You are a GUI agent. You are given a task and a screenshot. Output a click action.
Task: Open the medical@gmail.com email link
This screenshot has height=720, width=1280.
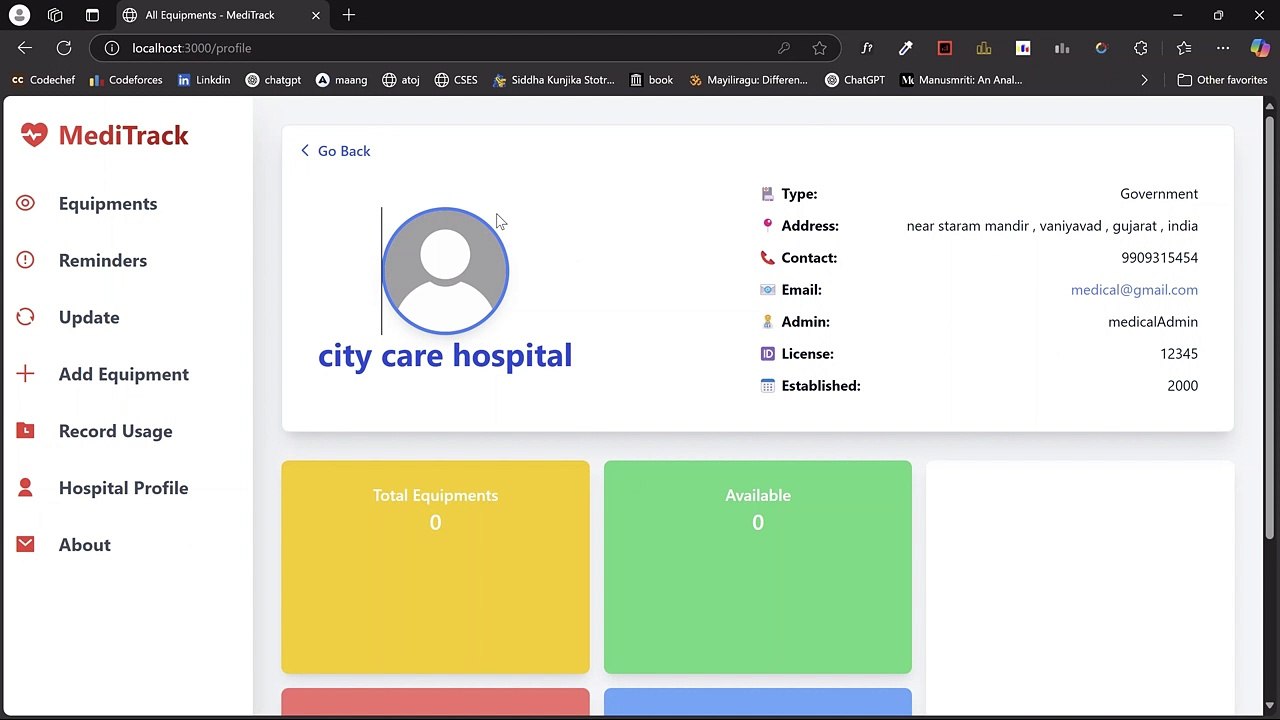[x=1134, y=290]
